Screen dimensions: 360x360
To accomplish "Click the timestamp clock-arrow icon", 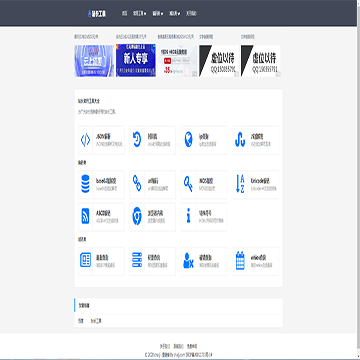I will (x=137, y=140).
